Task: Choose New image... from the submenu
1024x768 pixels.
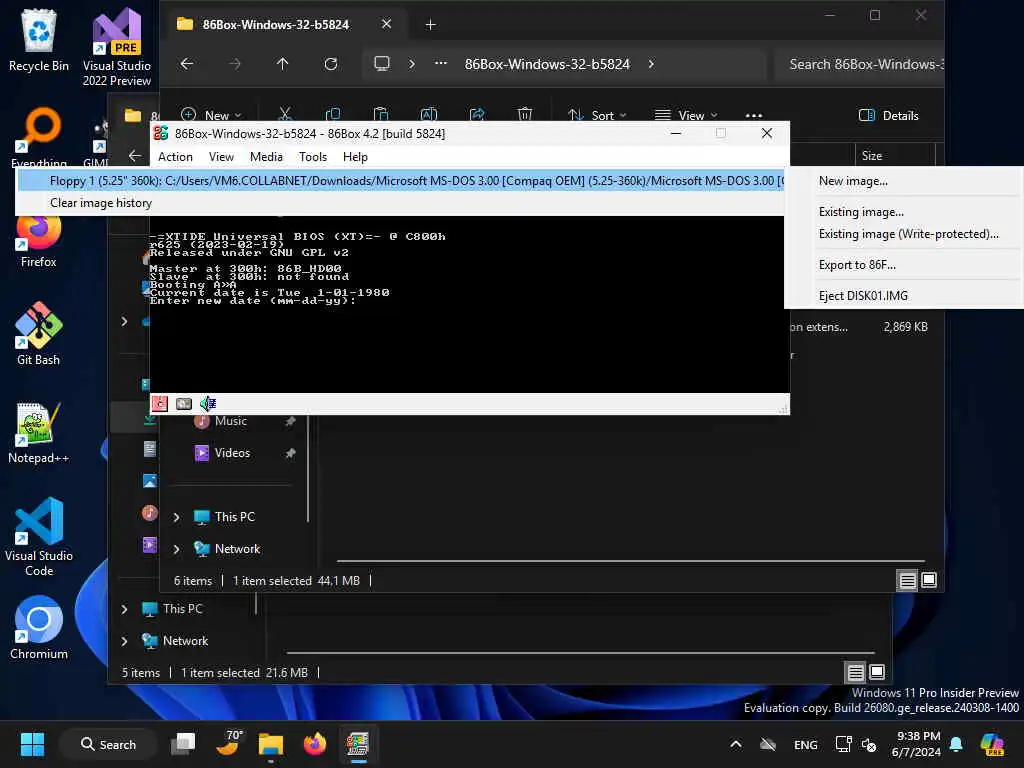Action: pos(853,182)
